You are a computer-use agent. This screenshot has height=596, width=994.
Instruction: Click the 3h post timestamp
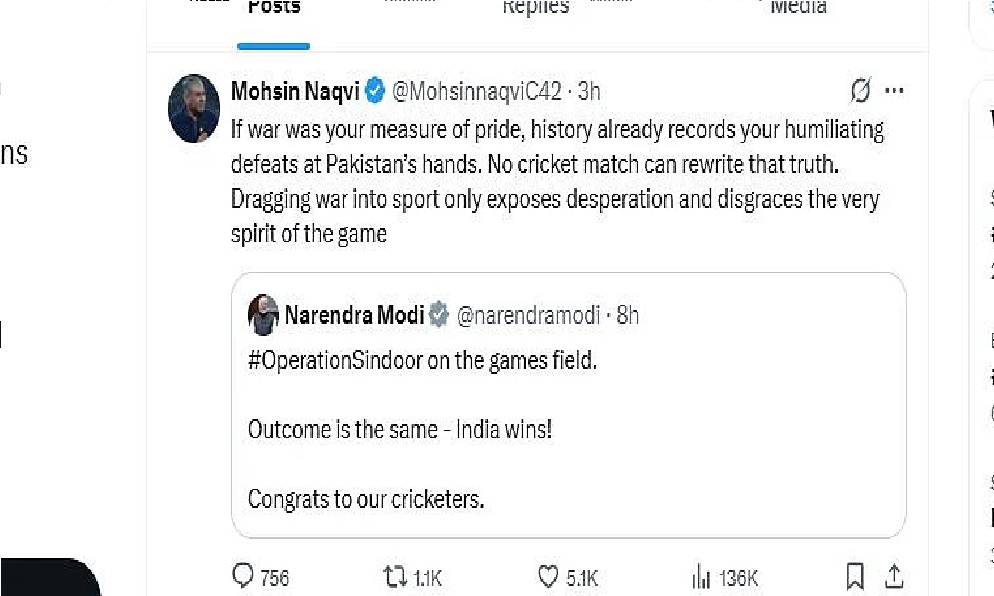tap(589, 92)
